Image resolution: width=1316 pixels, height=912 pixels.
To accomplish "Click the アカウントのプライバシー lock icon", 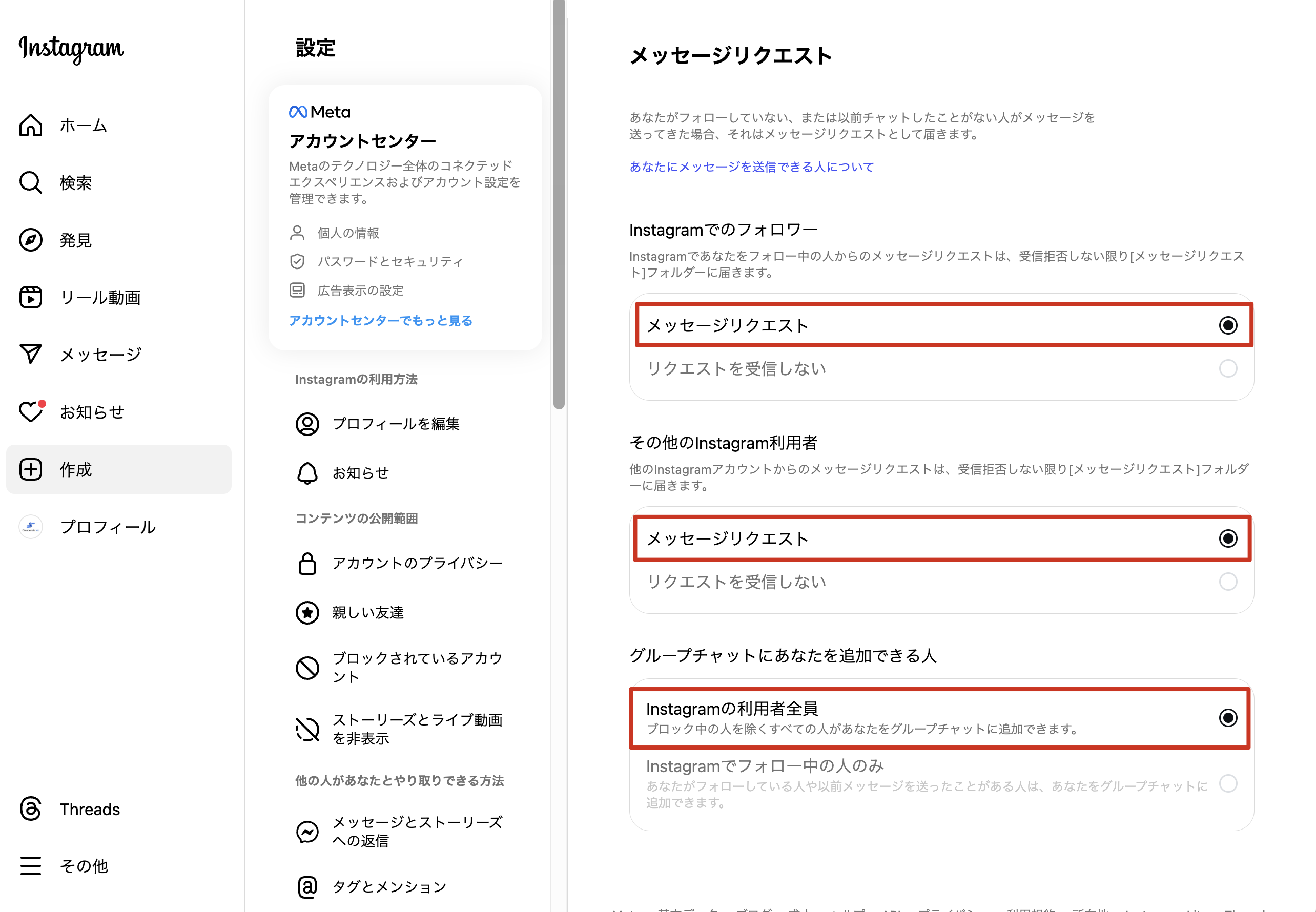I will [307, 564].
